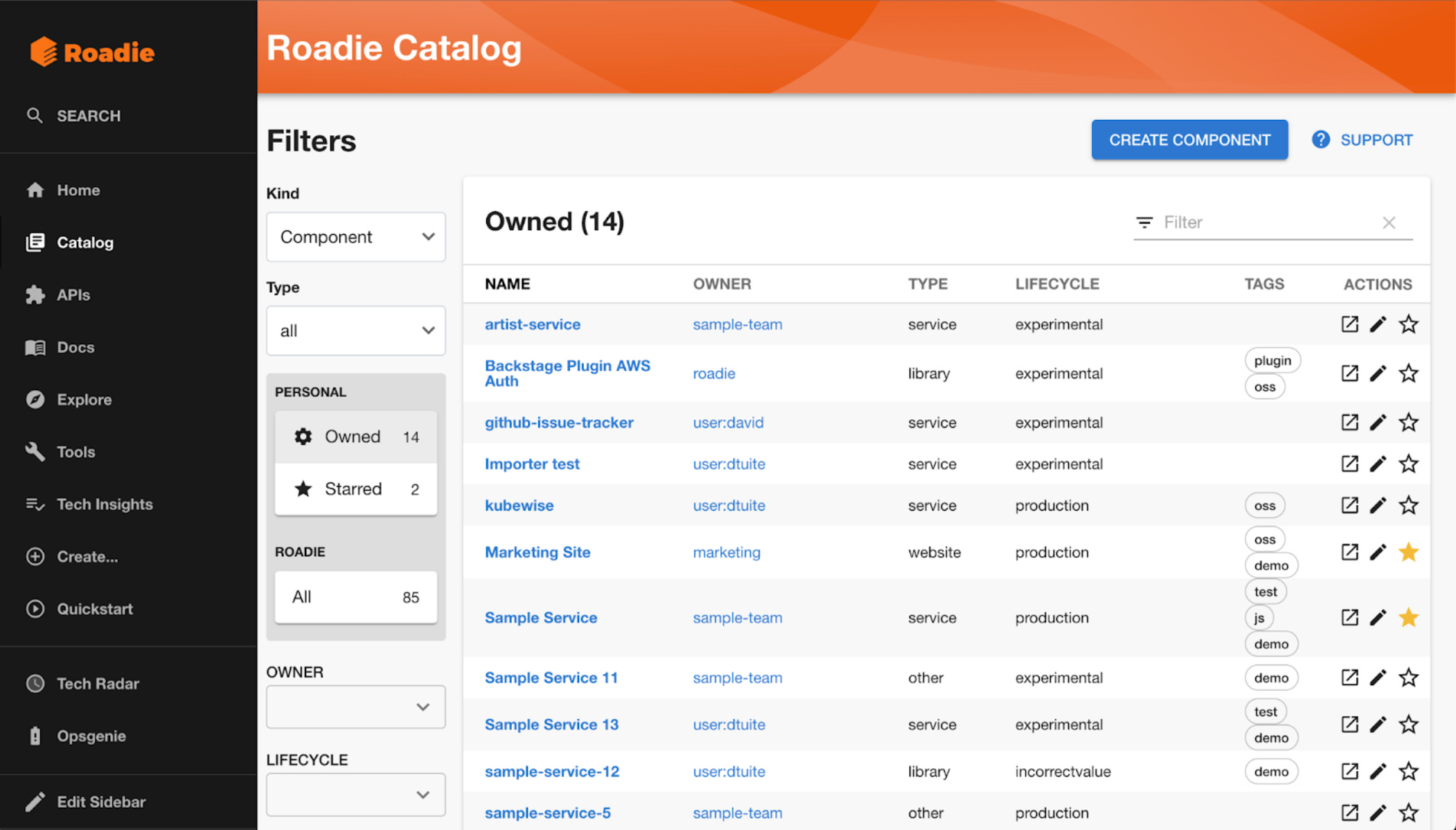This screenshot has width=1456, height=830.
Task: Open the Kind dropdown showing Component
Action: click(x=355, y=236)
